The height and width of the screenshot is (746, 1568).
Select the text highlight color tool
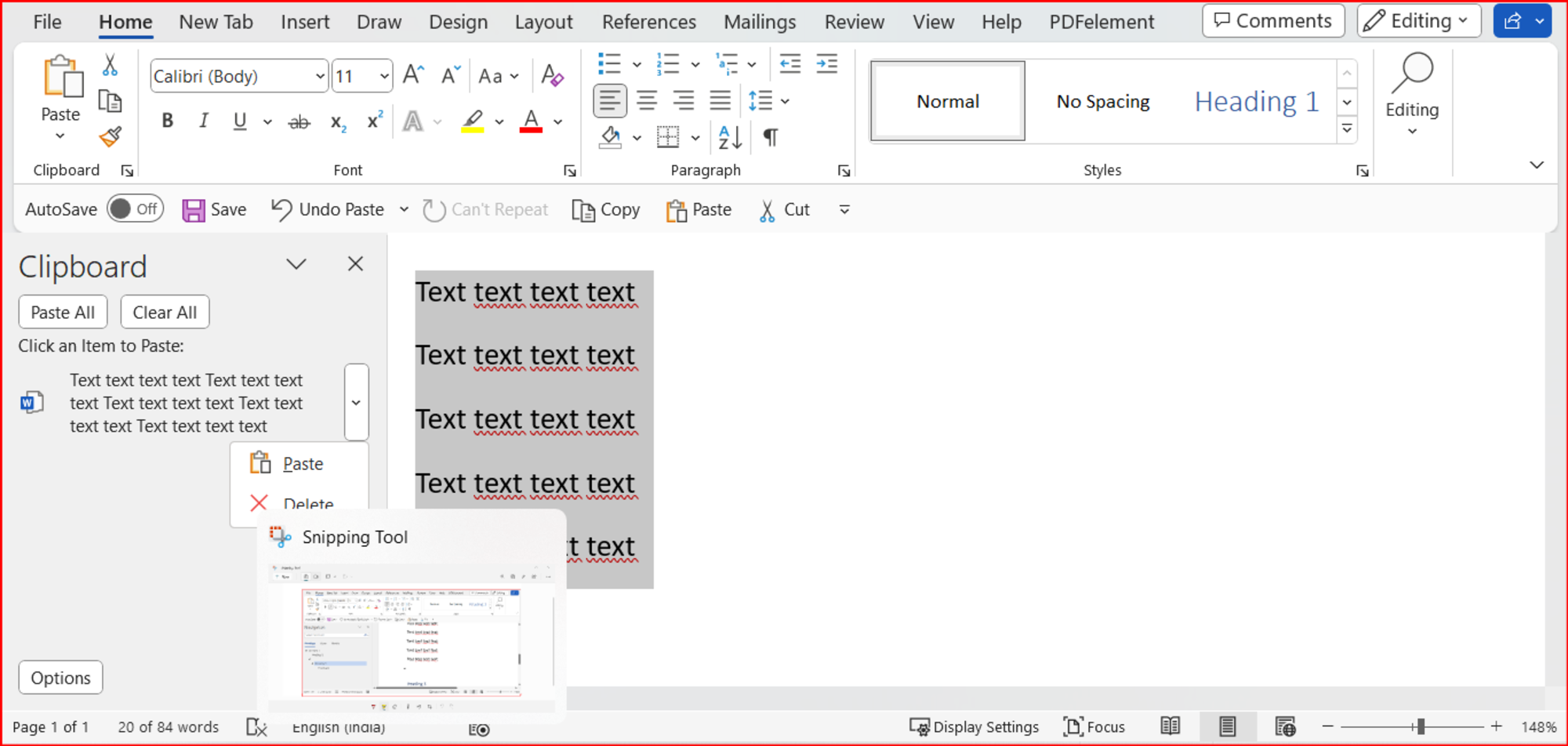471,121
